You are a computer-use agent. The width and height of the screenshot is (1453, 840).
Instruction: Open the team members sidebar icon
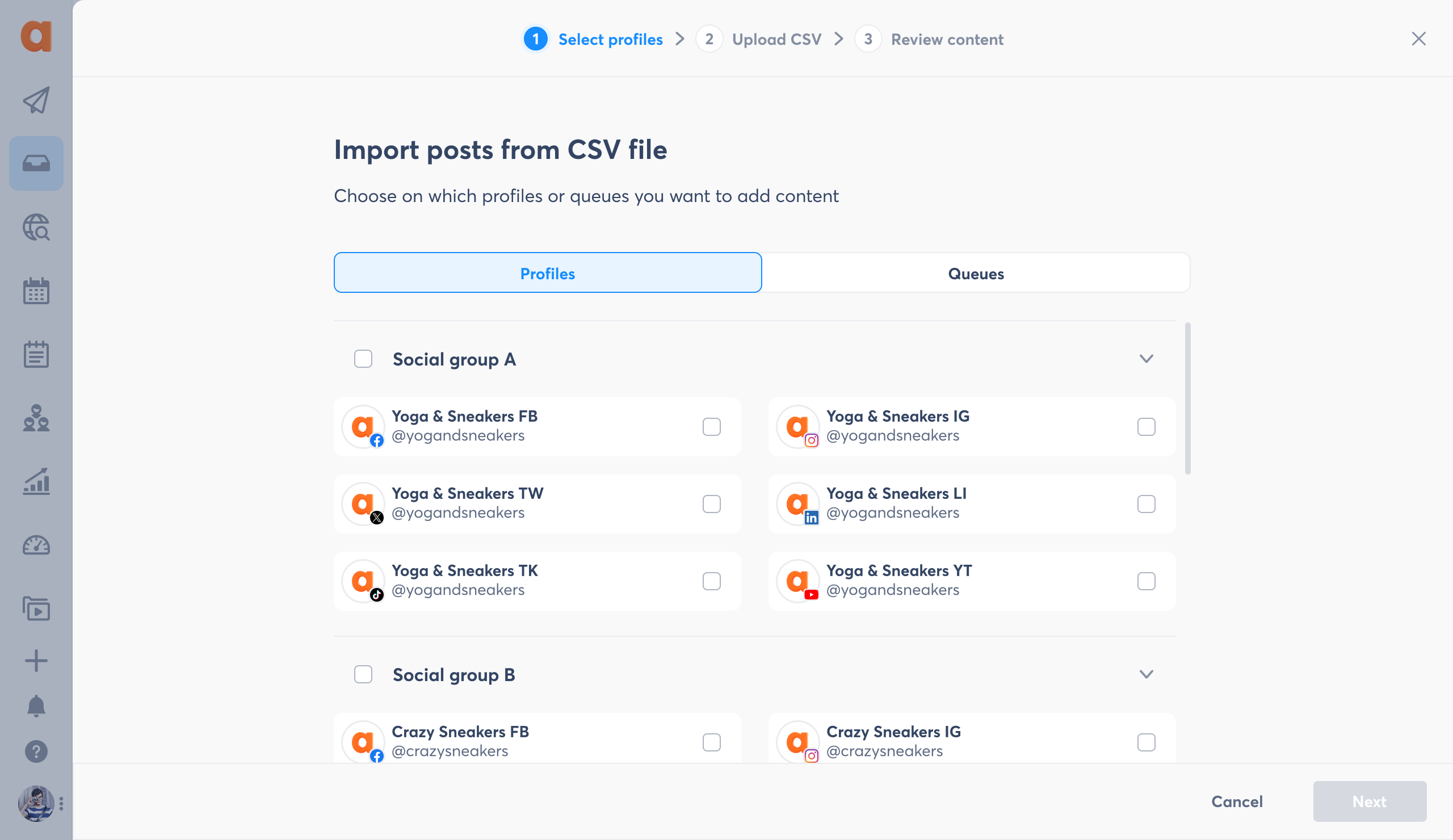[36, 418]
